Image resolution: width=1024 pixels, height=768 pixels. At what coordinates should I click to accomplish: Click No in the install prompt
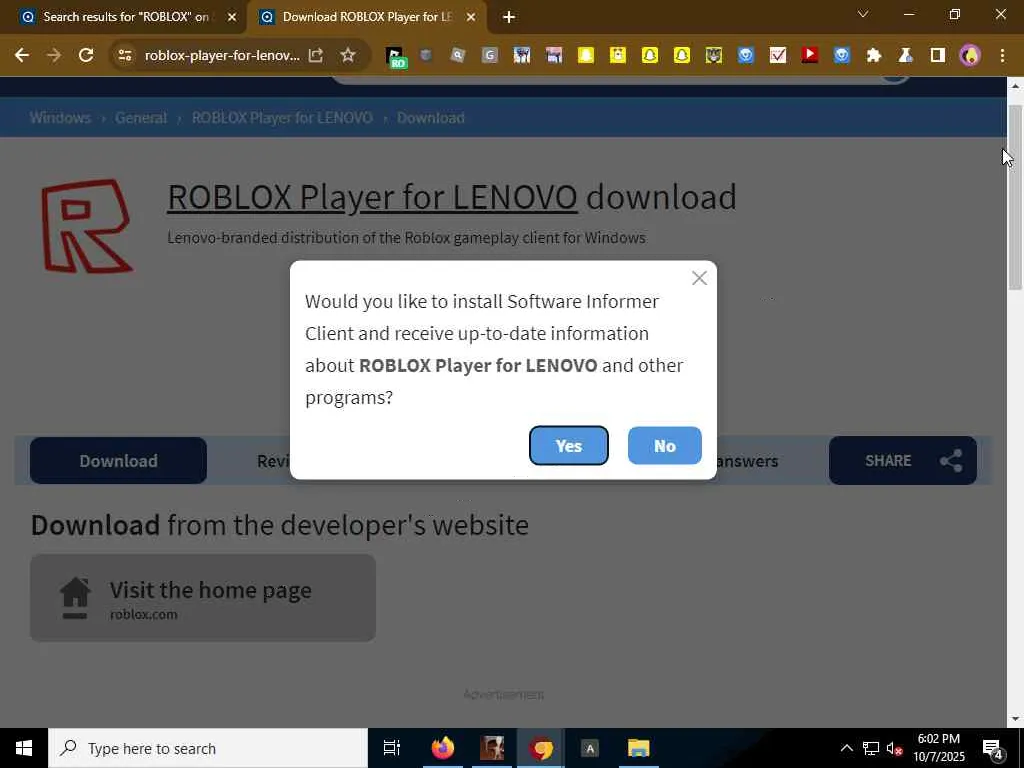664,445
